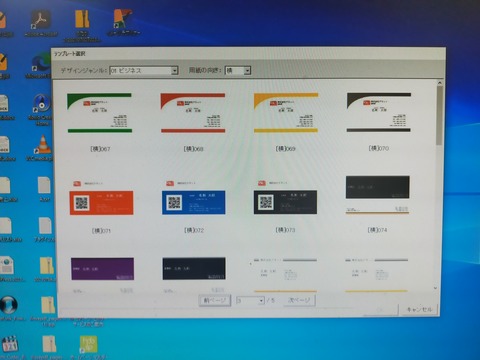The image size is (480, 360).
Task: Open the design genre dropdown showing 01 ビジネス
Action: click(x=144, y=70)
